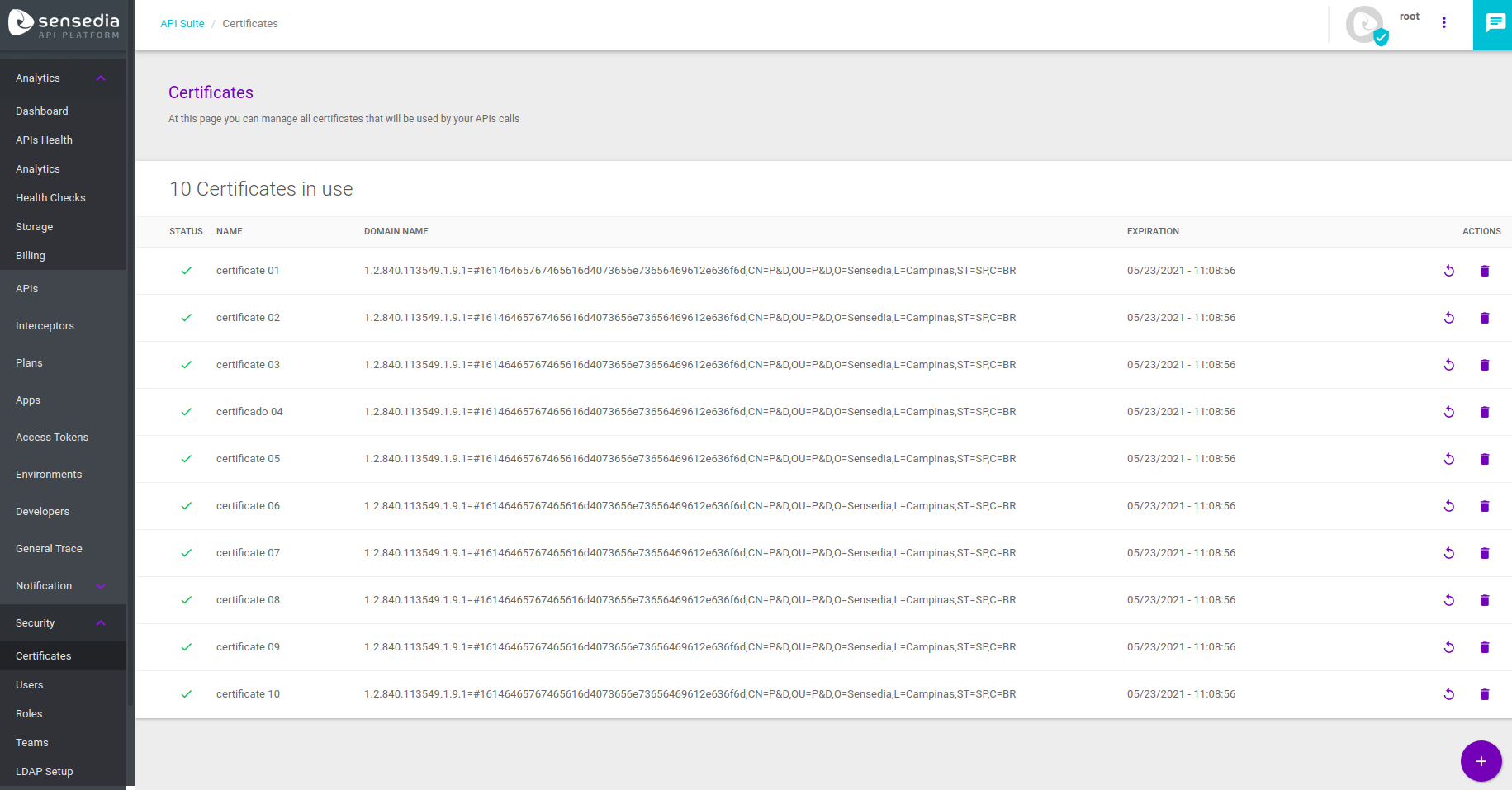Open LDAP Setup in the sidebar
This screenshot has height=790, width=1512.
pos(45,772)
